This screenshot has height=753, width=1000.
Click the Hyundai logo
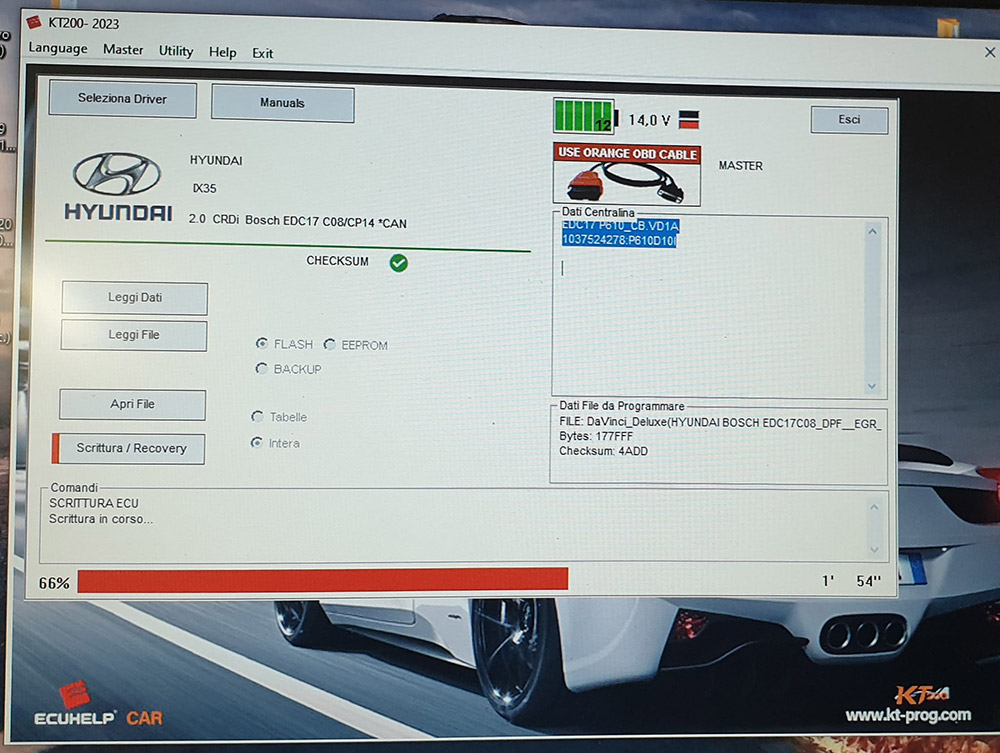[x=117, y=186]
